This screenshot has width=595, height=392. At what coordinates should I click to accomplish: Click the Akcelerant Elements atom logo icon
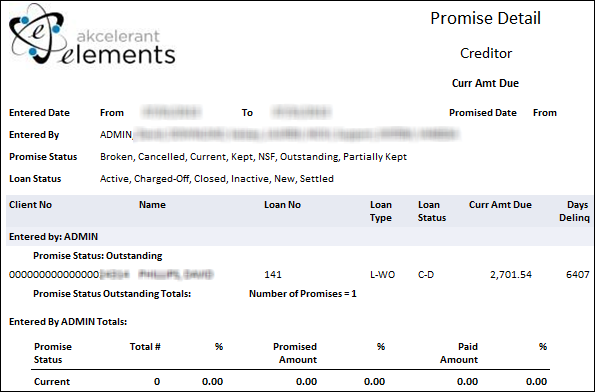point(36,33)
